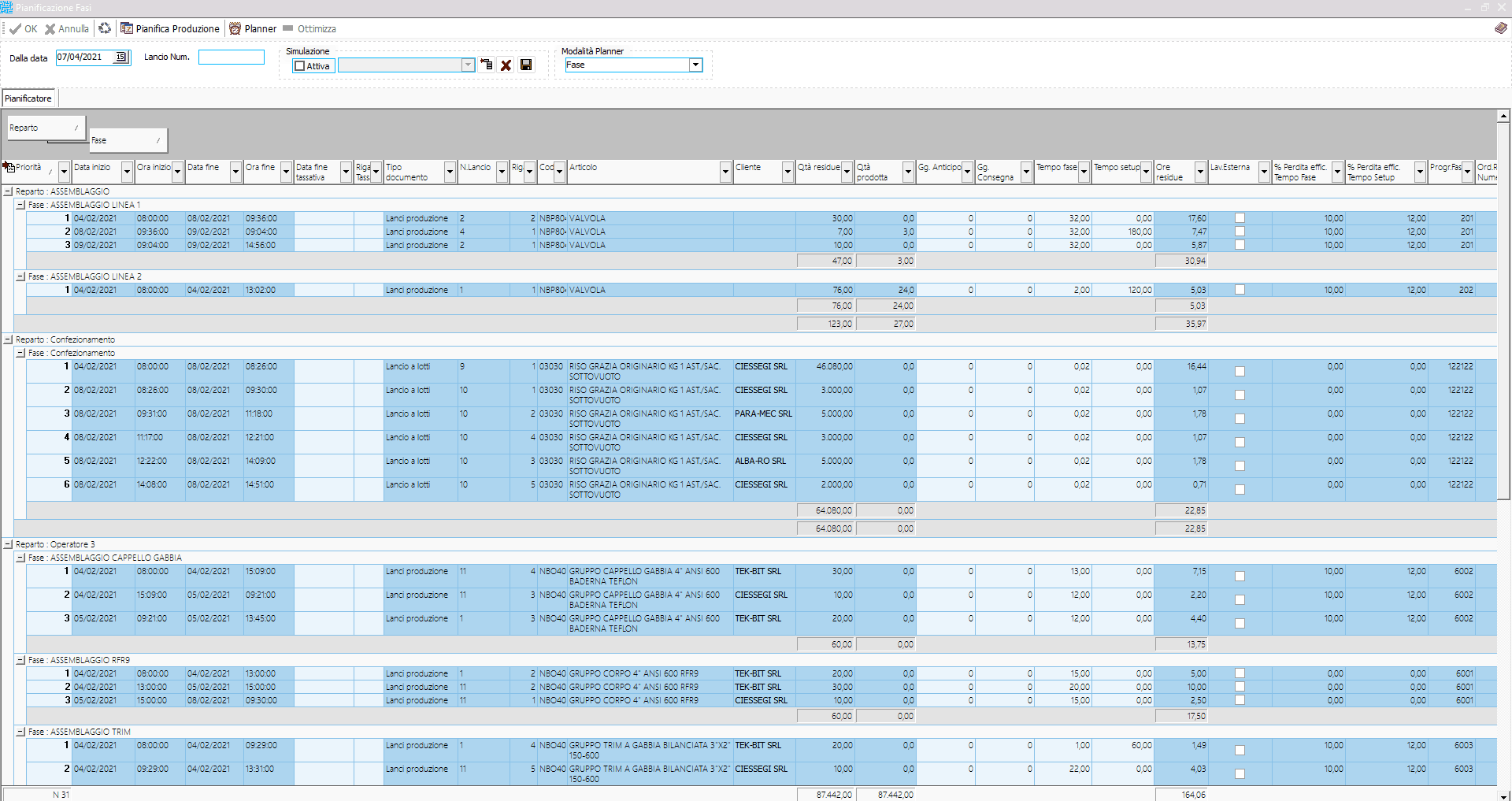This screenshot has height=801, width=1512.
Task: Open the Simulazione combo box
Action: 468,65
